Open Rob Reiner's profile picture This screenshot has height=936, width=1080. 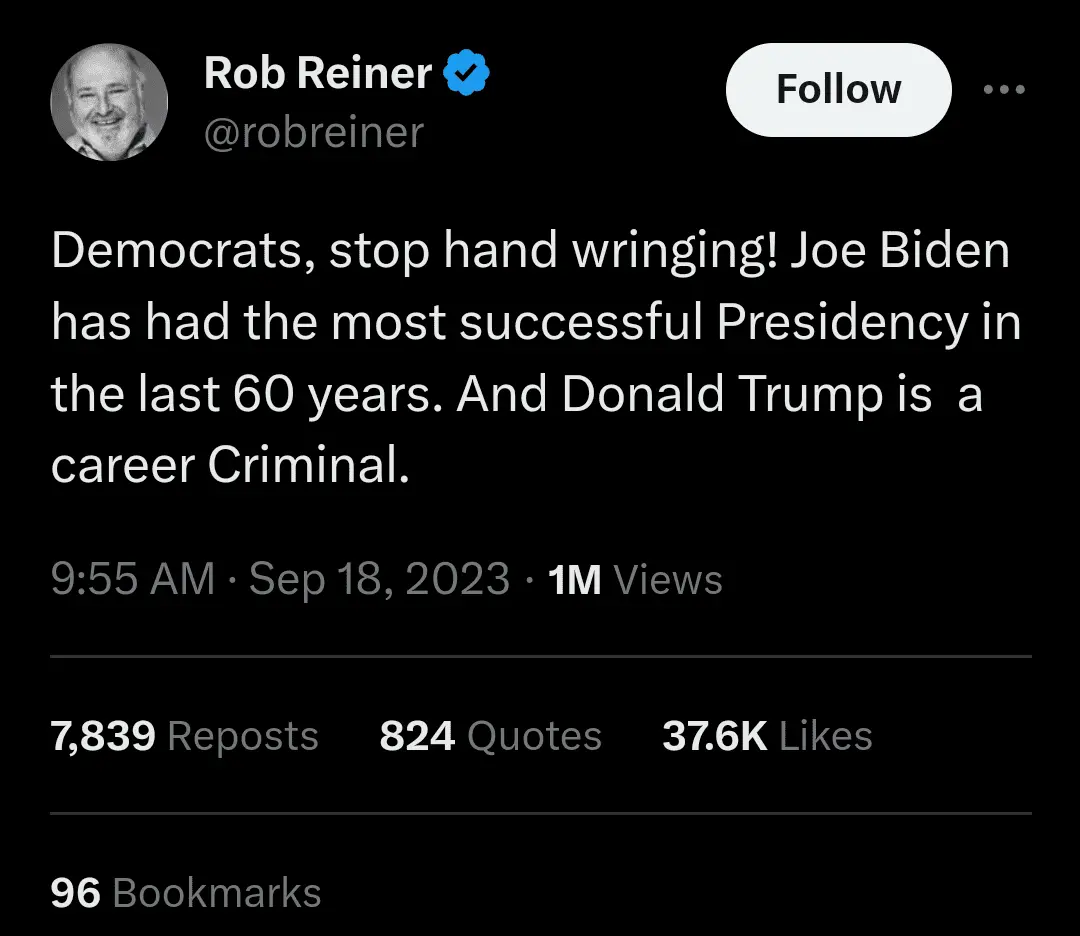coord(109,103)
